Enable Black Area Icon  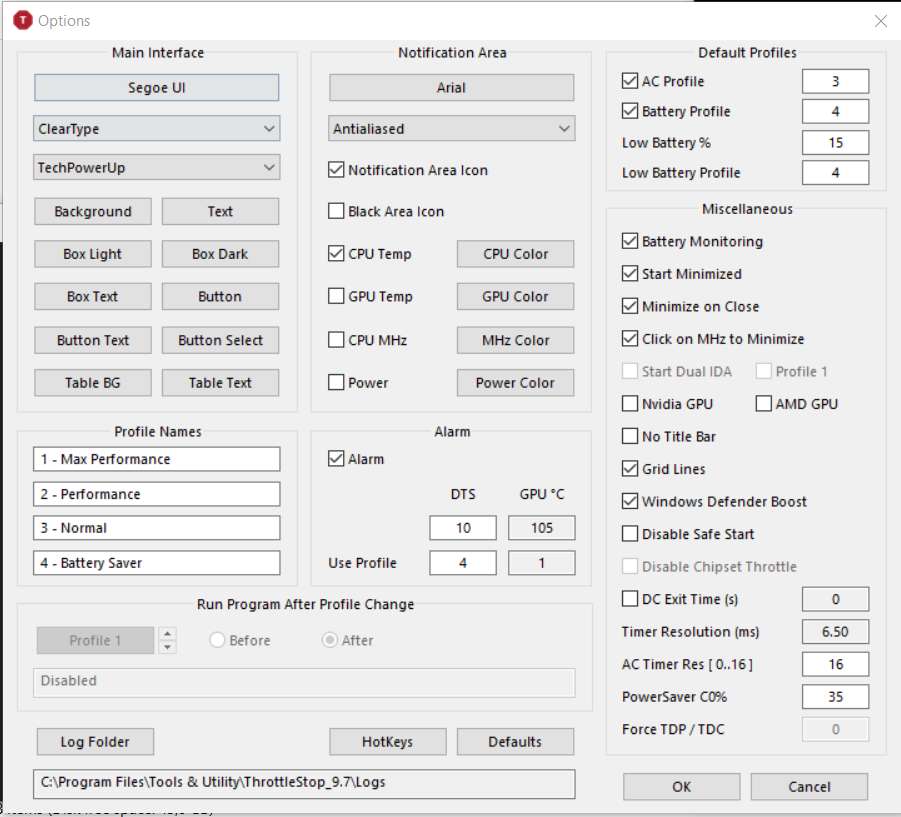[336, 211]
